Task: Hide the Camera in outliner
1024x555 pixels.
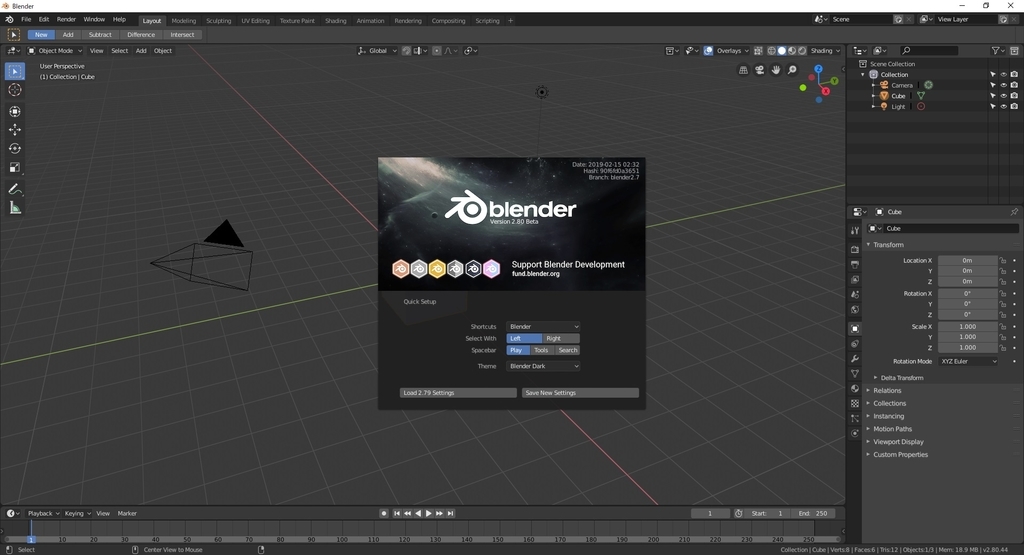Action: pyautogui.click(x=1004, y=85)
